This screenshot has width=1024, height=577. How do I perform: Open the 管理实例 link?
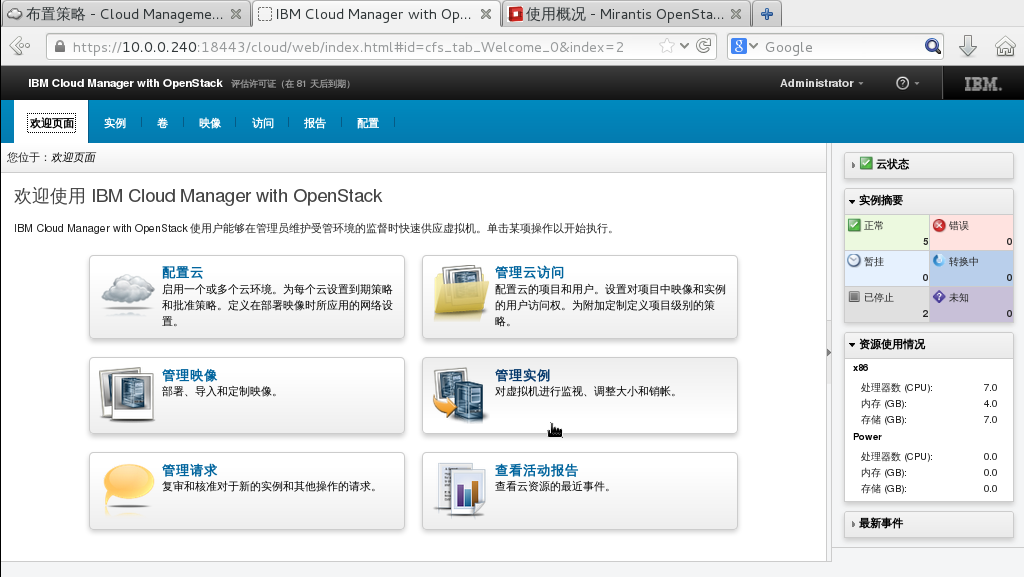tap(522, 375)
